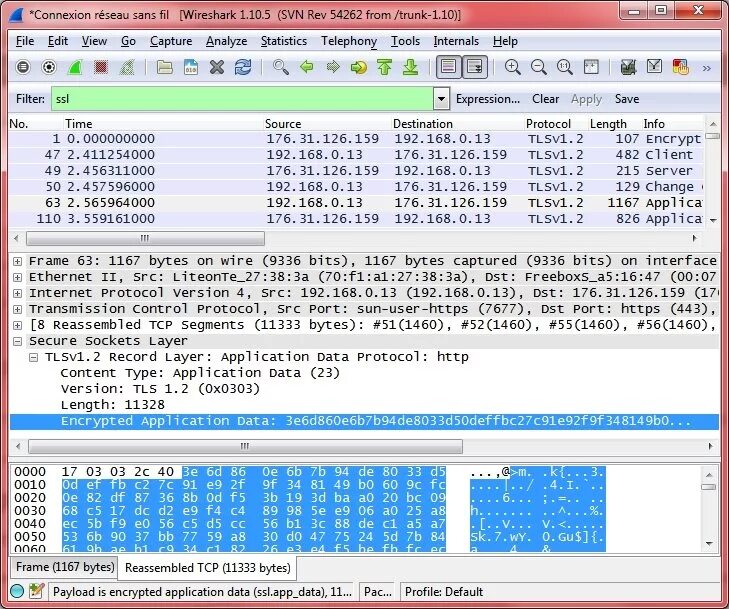Open the filter history dropdown arrow
729x609 pixels.
442,99
